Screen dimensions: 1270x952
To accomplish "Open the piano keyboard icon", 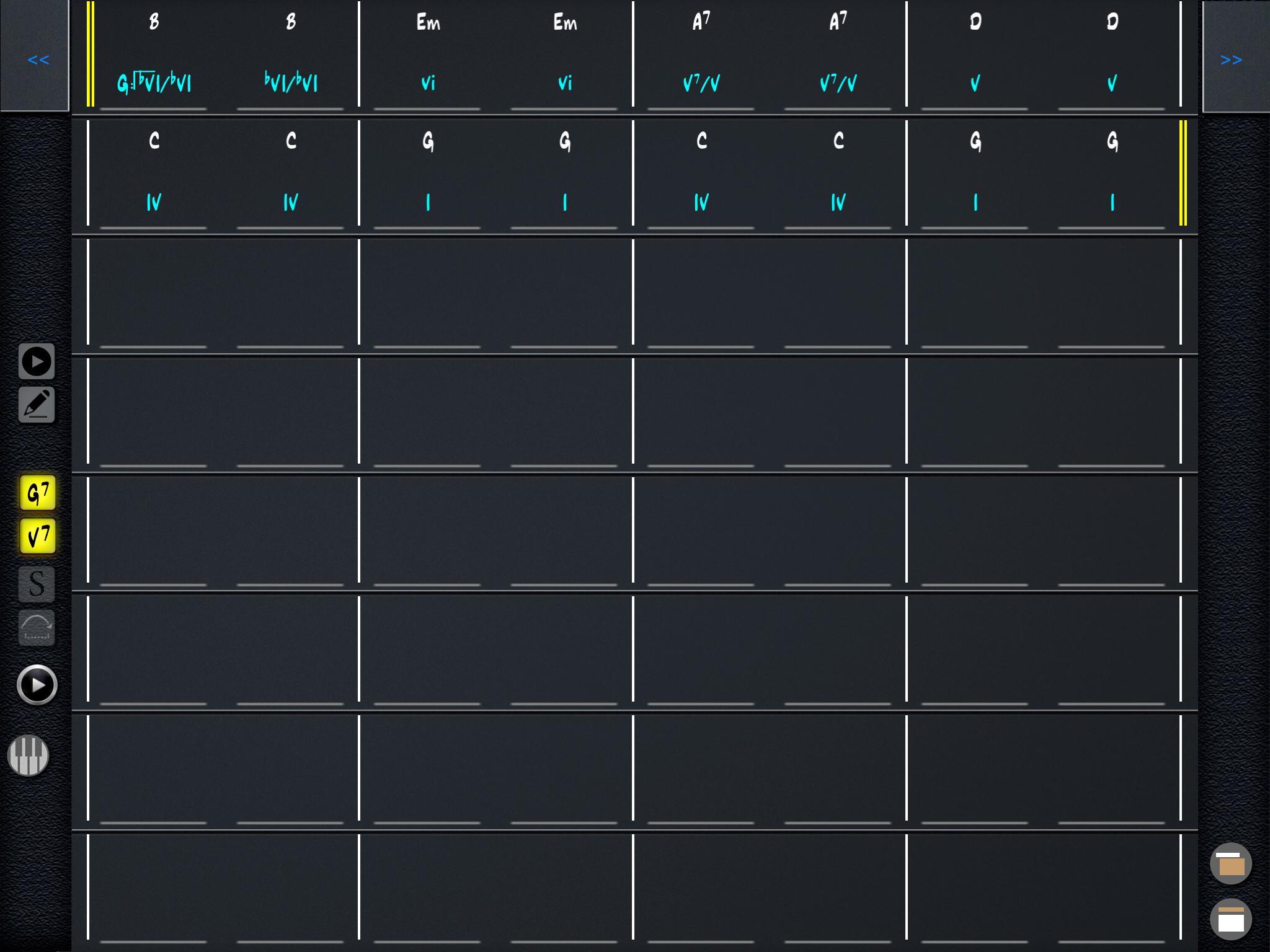I will [29, 756].
